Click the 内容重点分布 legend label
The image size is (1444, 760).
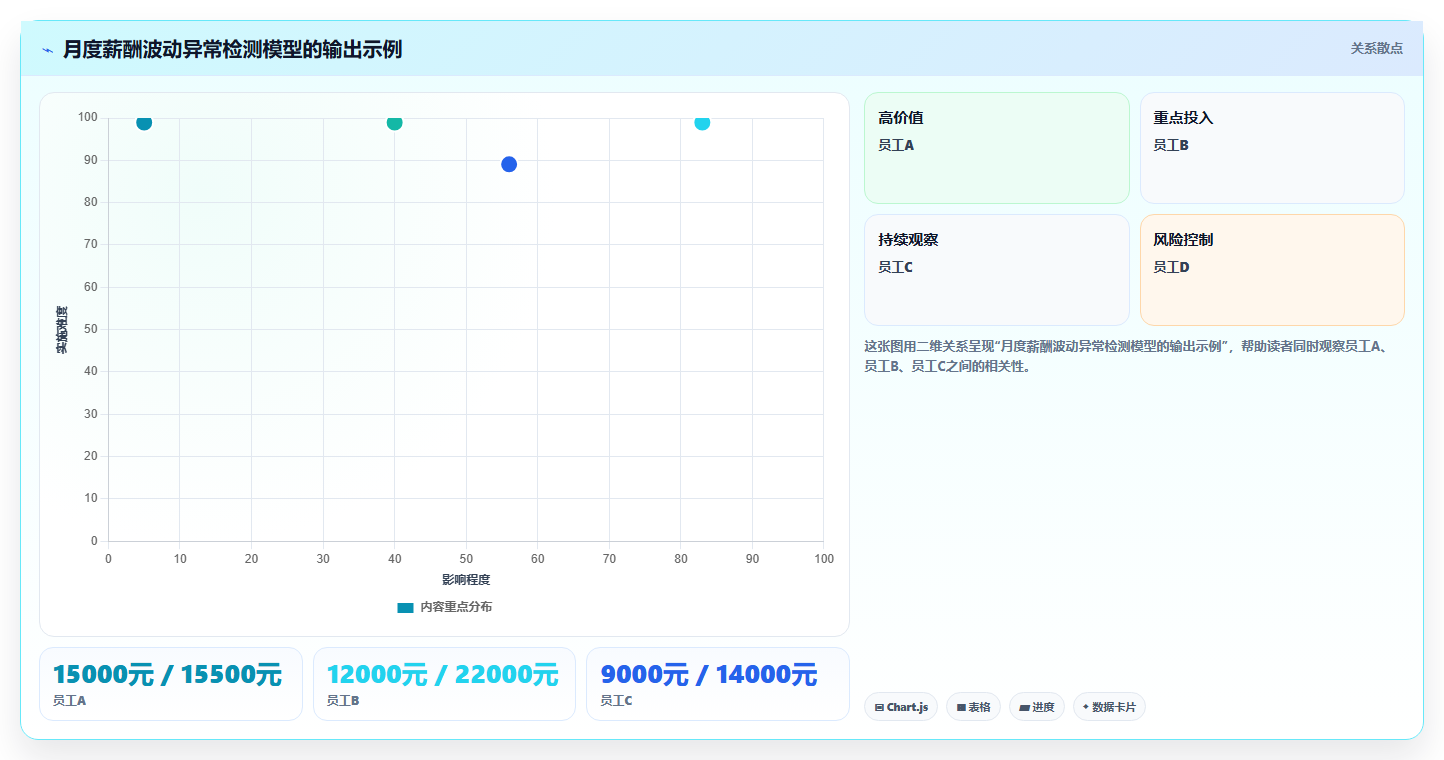456,608
